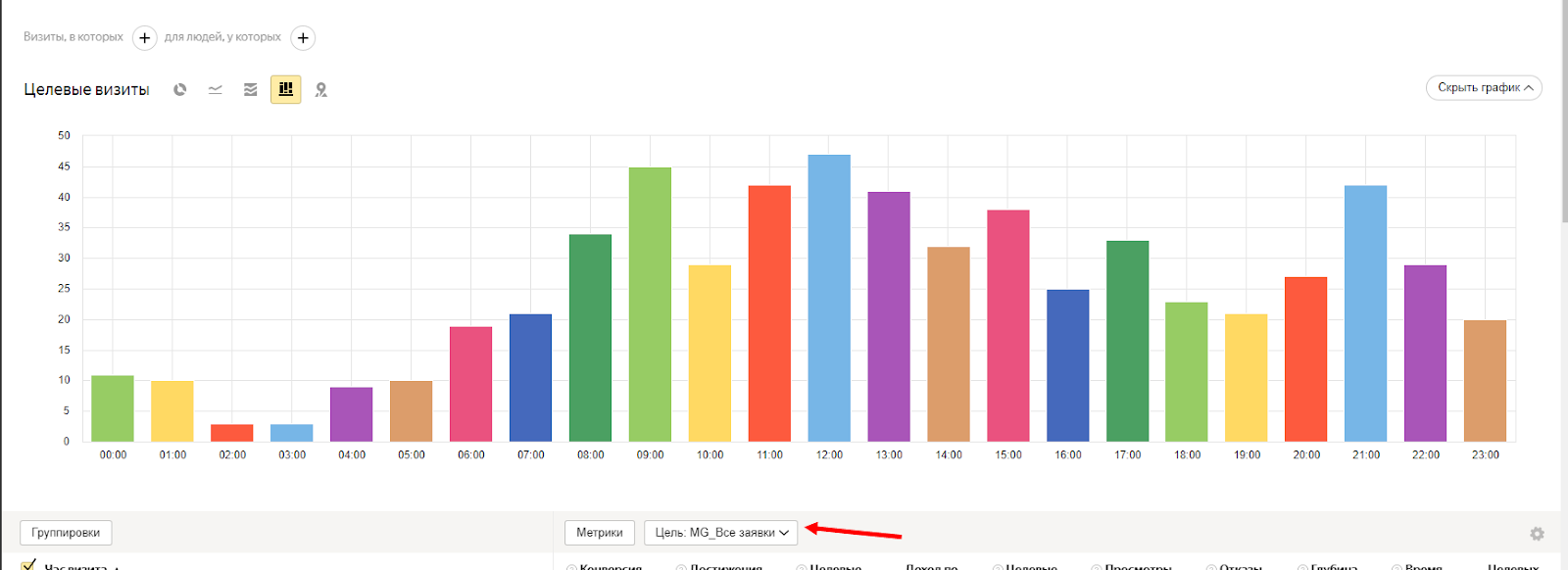
Task: Open the 'Метрики' selector
Action: (599, 533)
